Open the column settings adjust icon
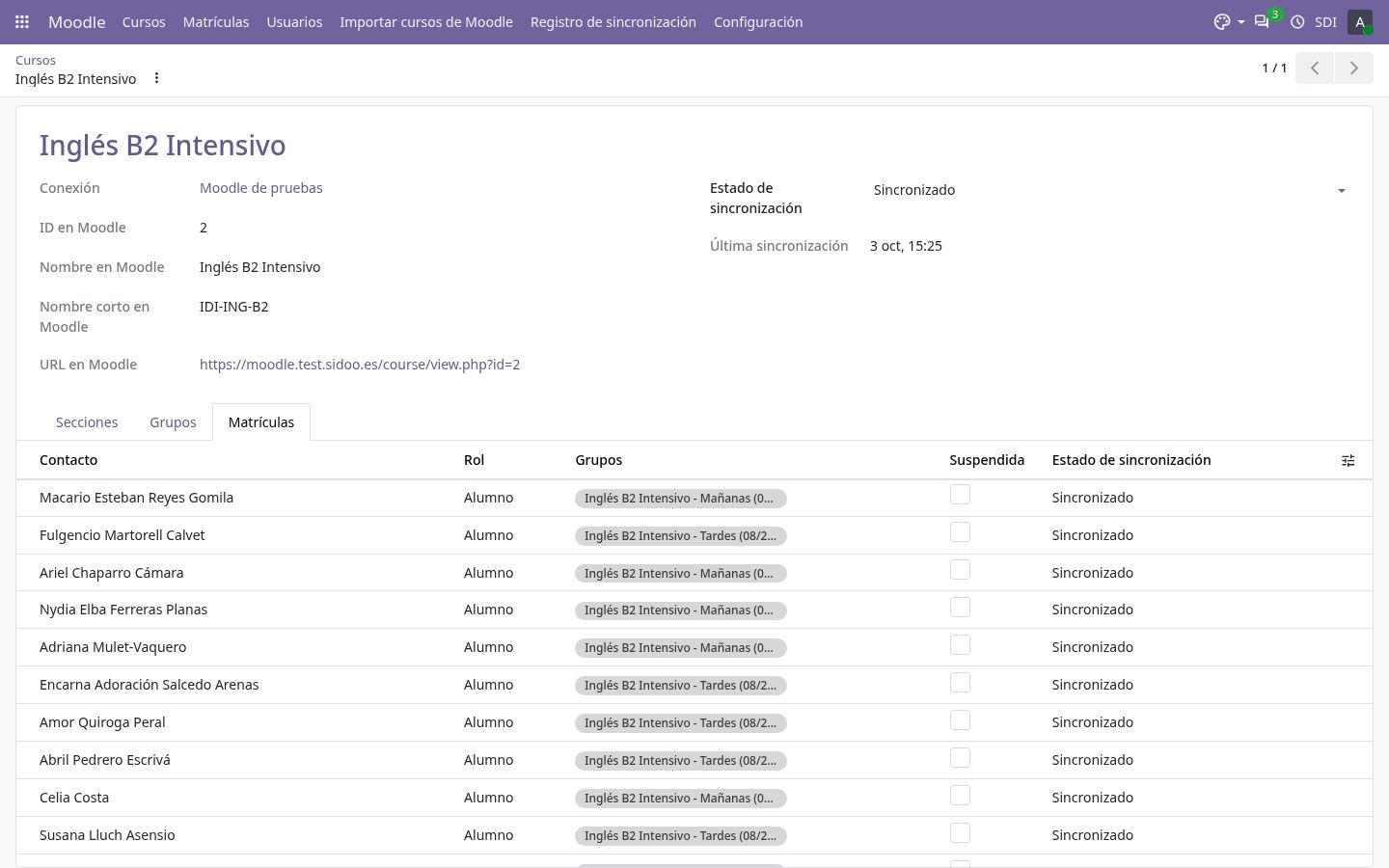The image size is (1389, 868). (1348, 460)
